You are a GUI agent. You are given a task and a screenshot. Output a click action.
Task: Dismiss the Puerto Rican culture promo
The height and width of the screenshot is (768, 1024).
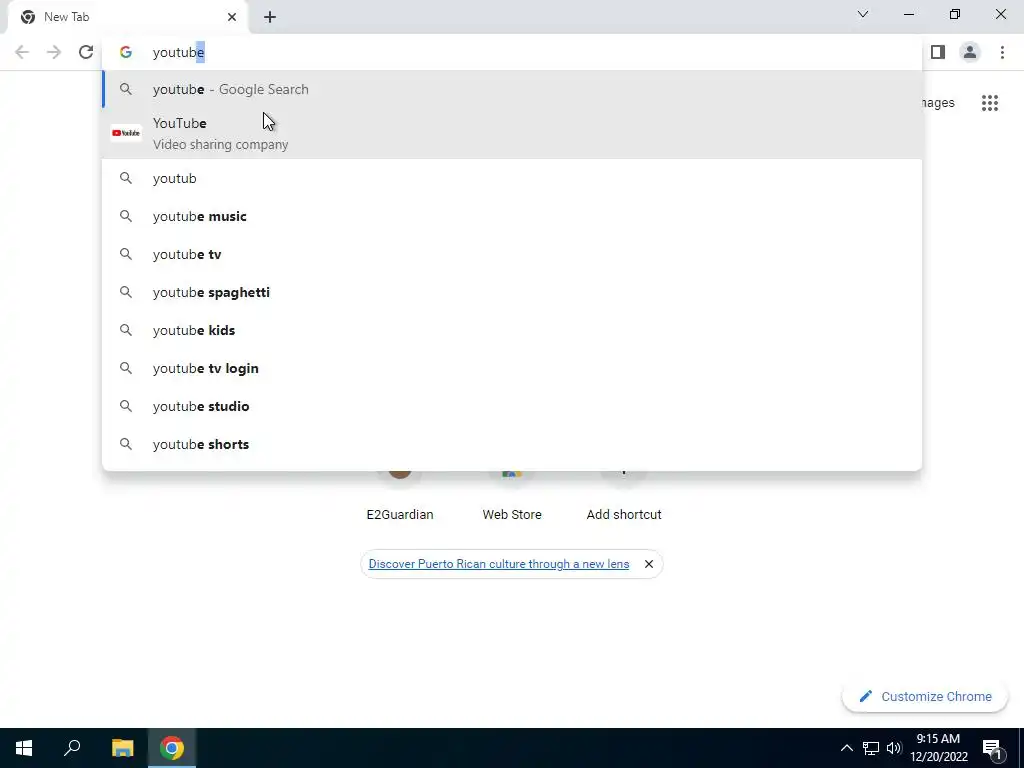pyautogui.click(x=648, y=564)
